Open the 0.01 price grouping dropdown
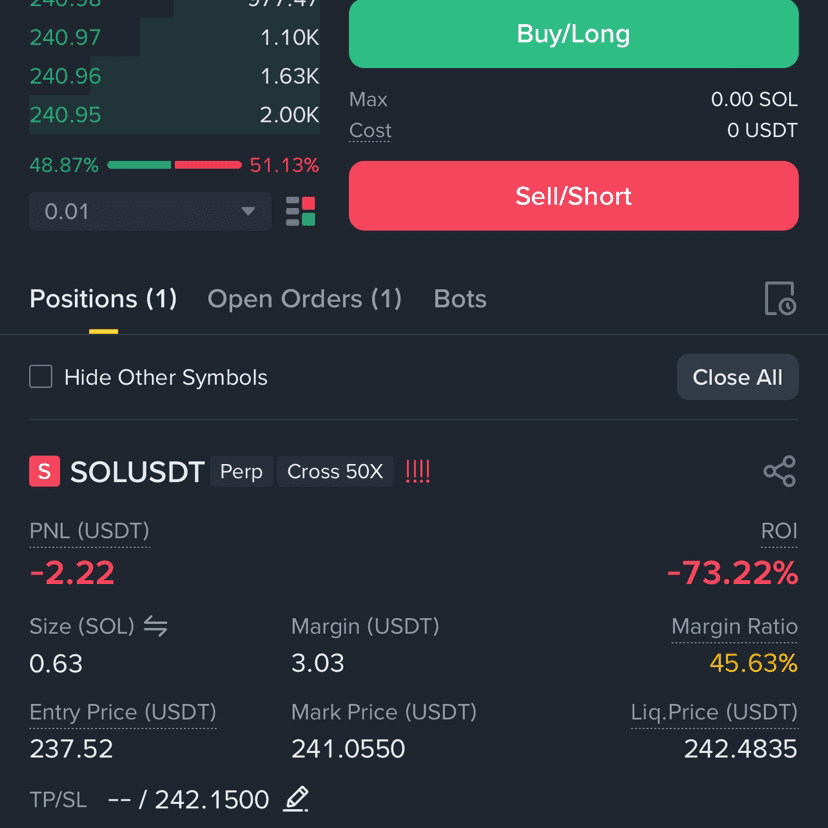 (x=150, y=211)
